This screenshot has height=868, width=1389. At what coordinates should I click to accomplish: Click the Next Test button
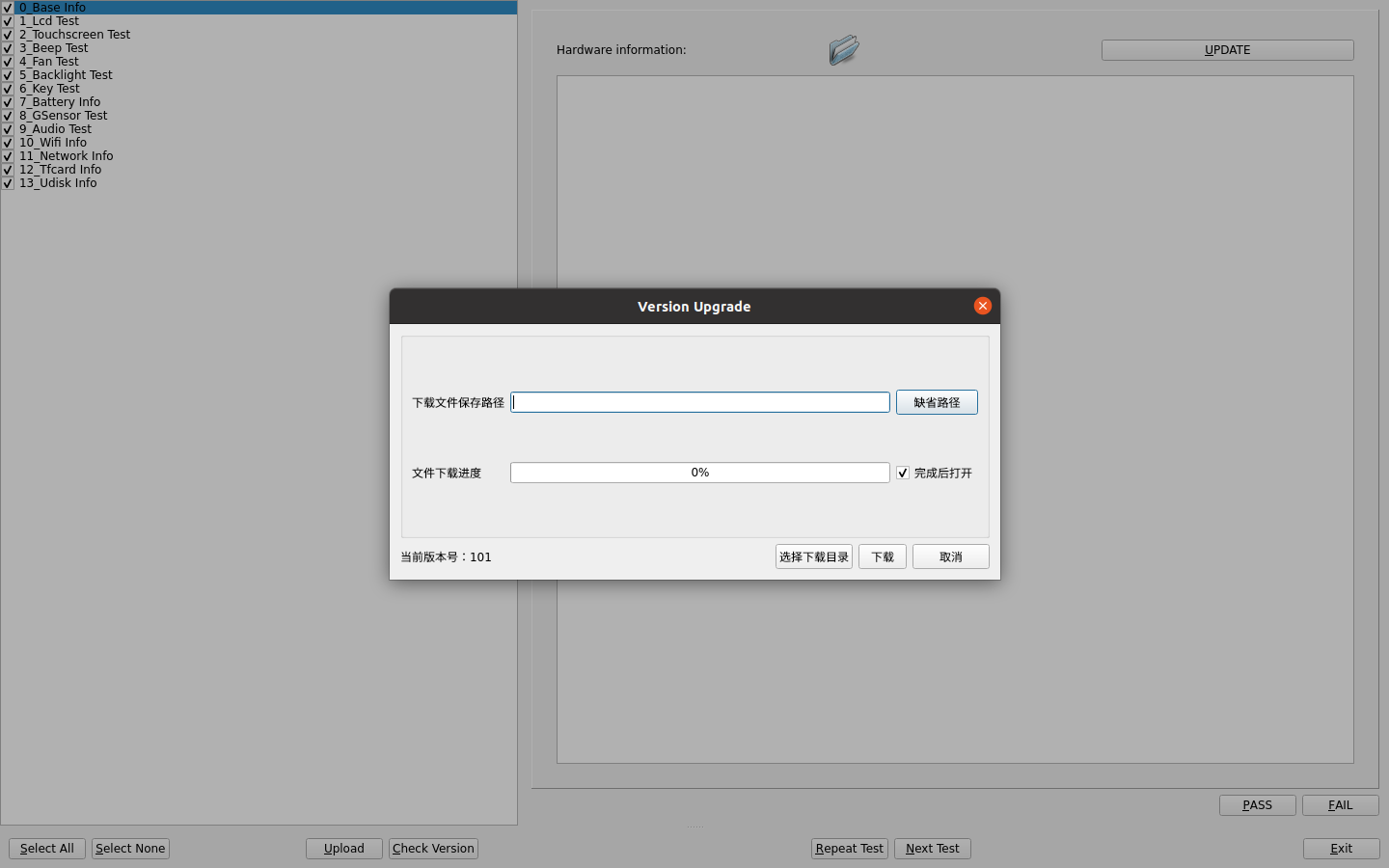pos(933,849)
